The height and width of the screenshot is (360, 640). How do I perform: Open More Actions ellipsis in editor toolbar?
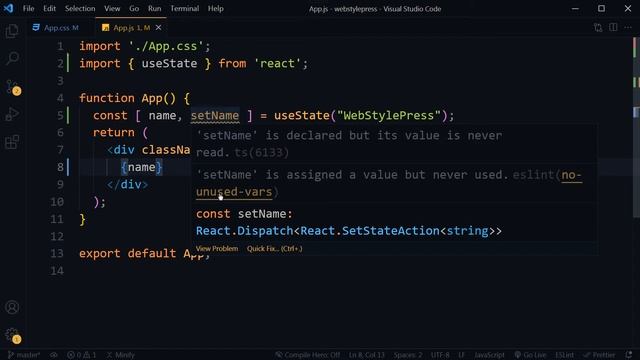pyautogui.click(x=628, y=27)
